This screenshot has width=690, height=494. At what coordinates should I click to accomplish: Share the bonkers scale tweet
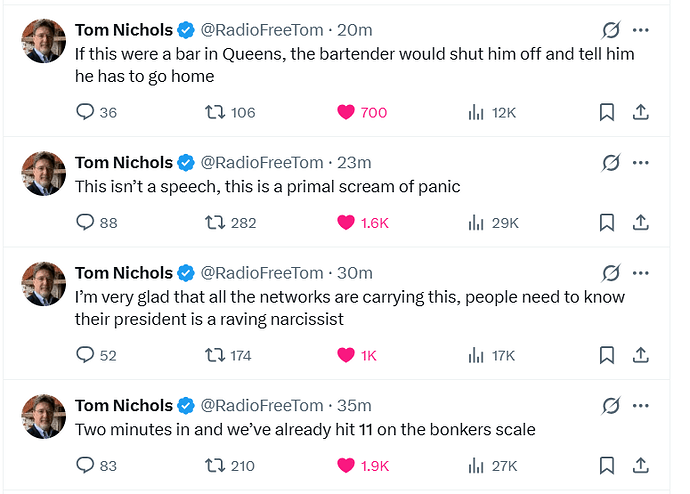[x=641, y=465]
